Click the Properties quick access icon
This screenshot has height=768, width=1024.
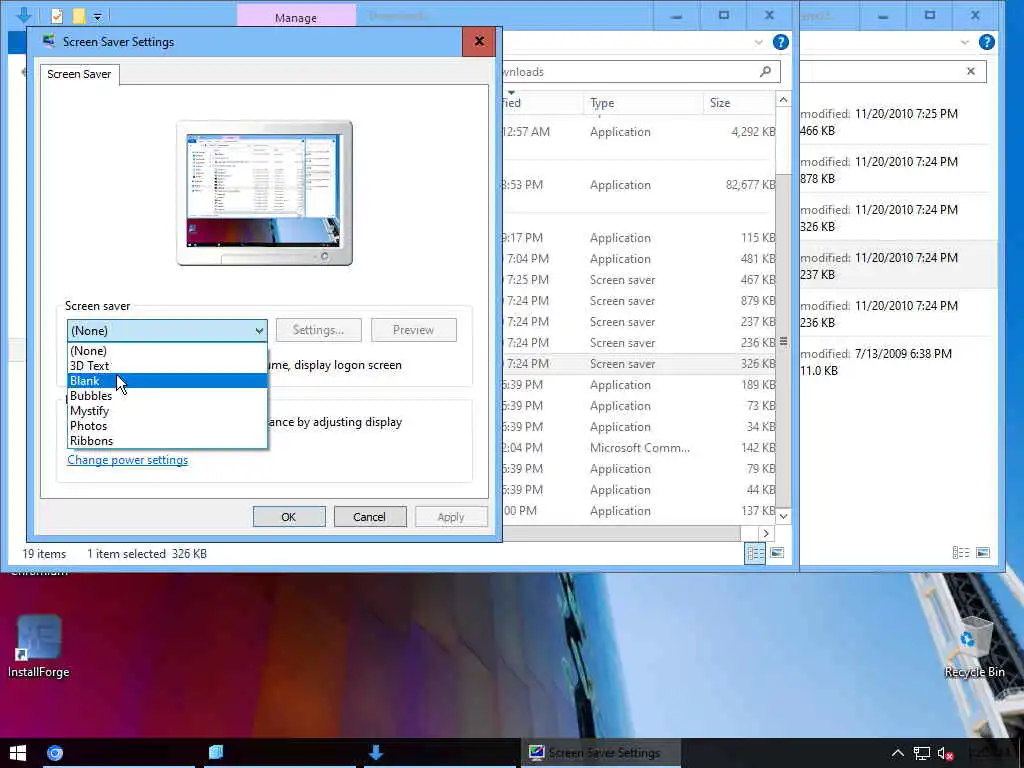[57, 16]
